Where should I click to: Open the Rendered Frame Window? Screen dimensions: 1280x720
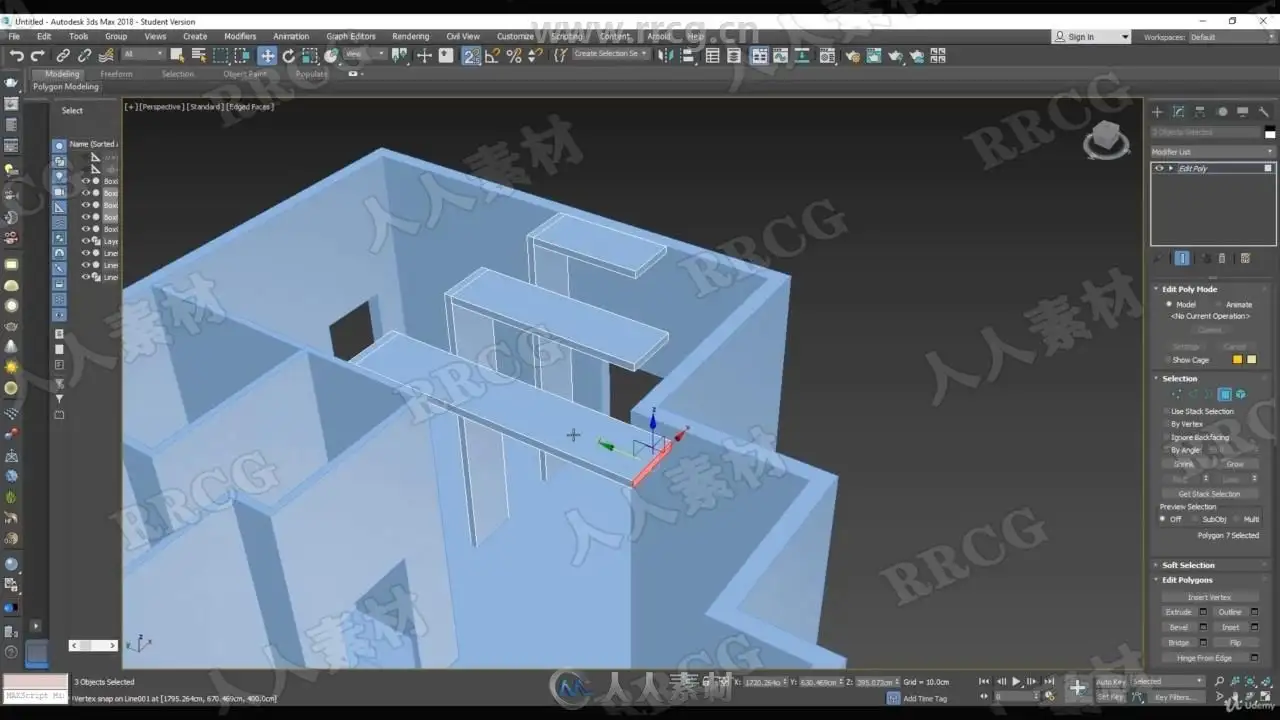pyautogui.click(x=872, y=56)
